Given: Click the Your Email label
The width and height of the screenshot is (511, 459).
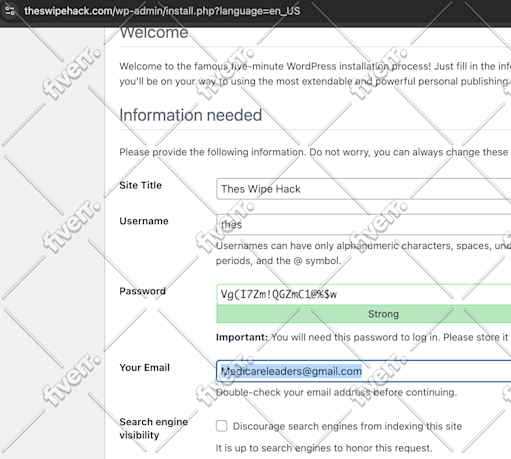Looking at the screenshot, I should click(x=144, y=367).
